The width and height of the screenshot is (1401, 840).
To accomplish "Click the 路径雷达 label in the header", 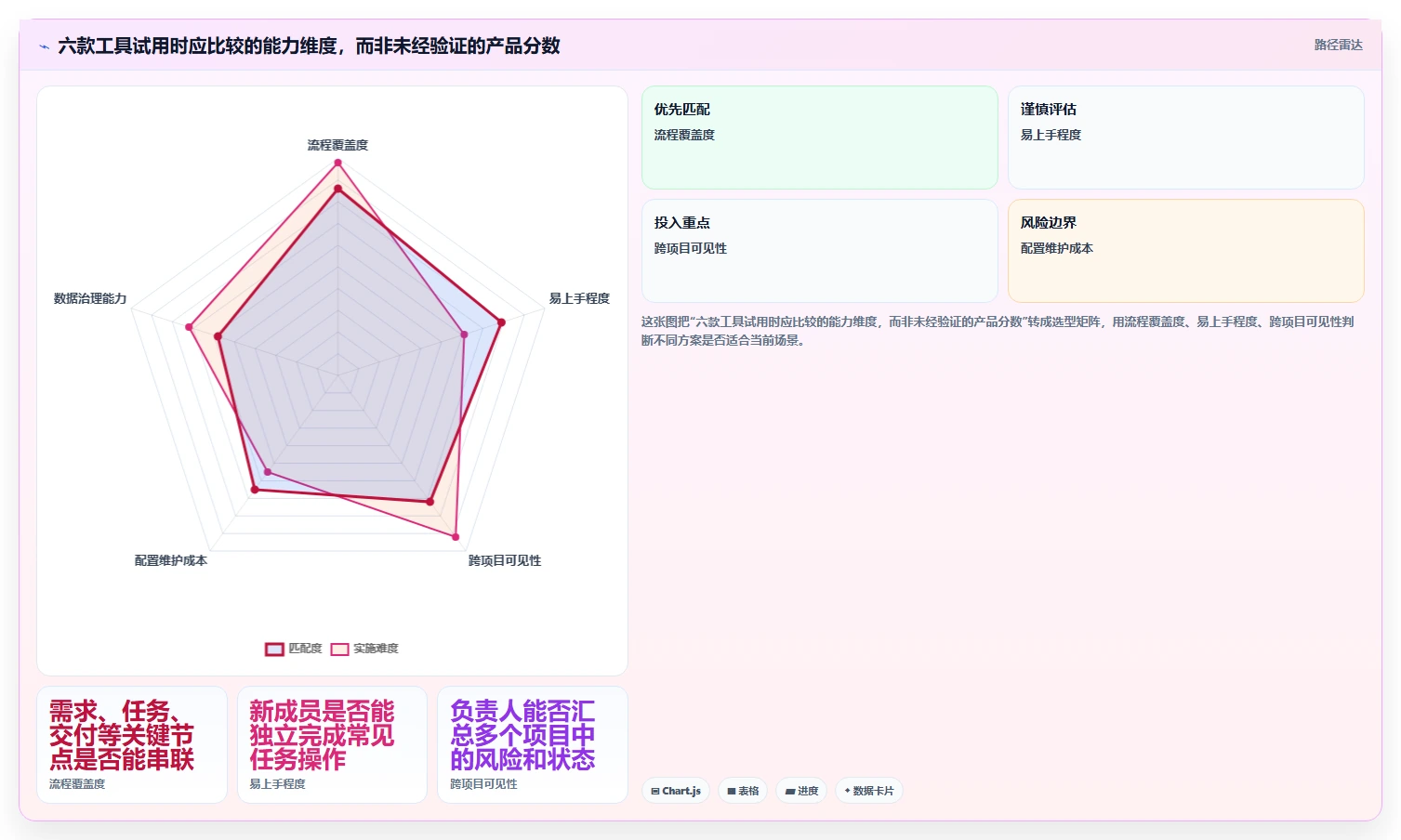I will coord(1338,45).
